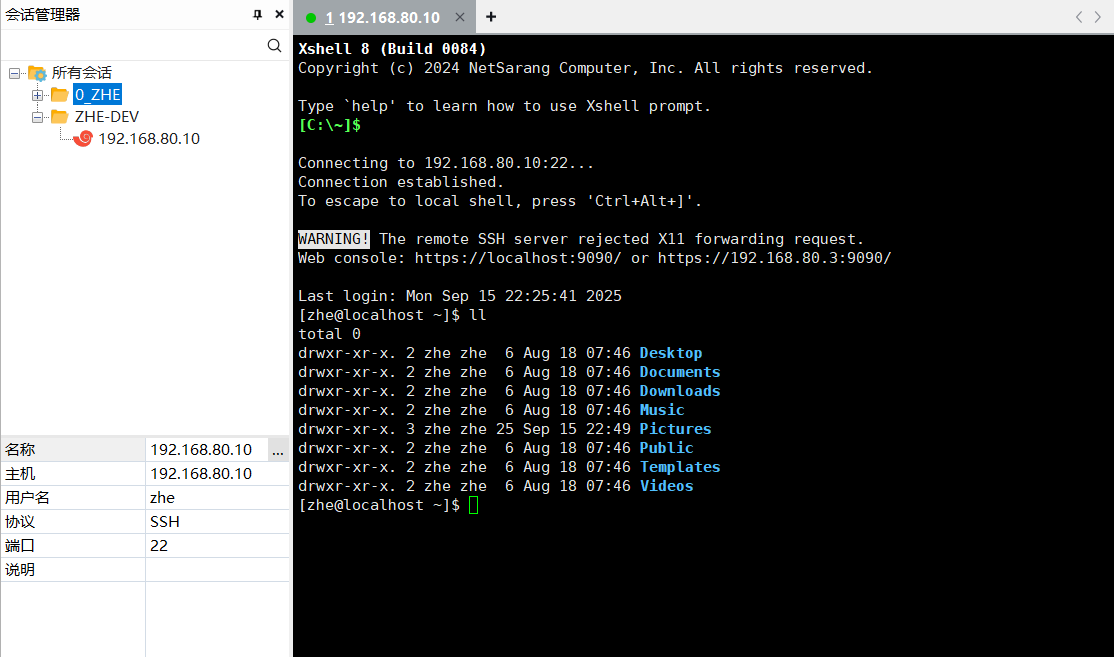This screenshot has height=657, width=1114.
Task: Click the green connection status dot on tab
Action: coord(310,18)
